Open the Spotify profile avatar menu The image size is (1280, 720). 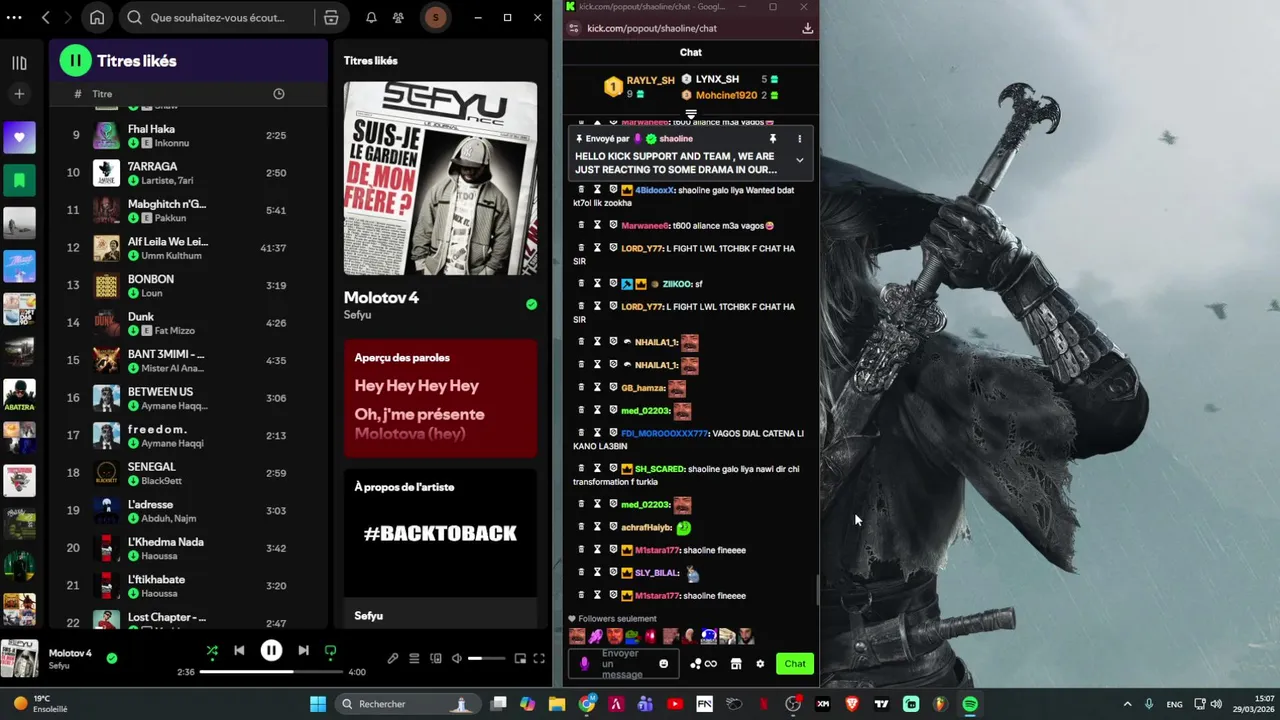pos(435,18)
